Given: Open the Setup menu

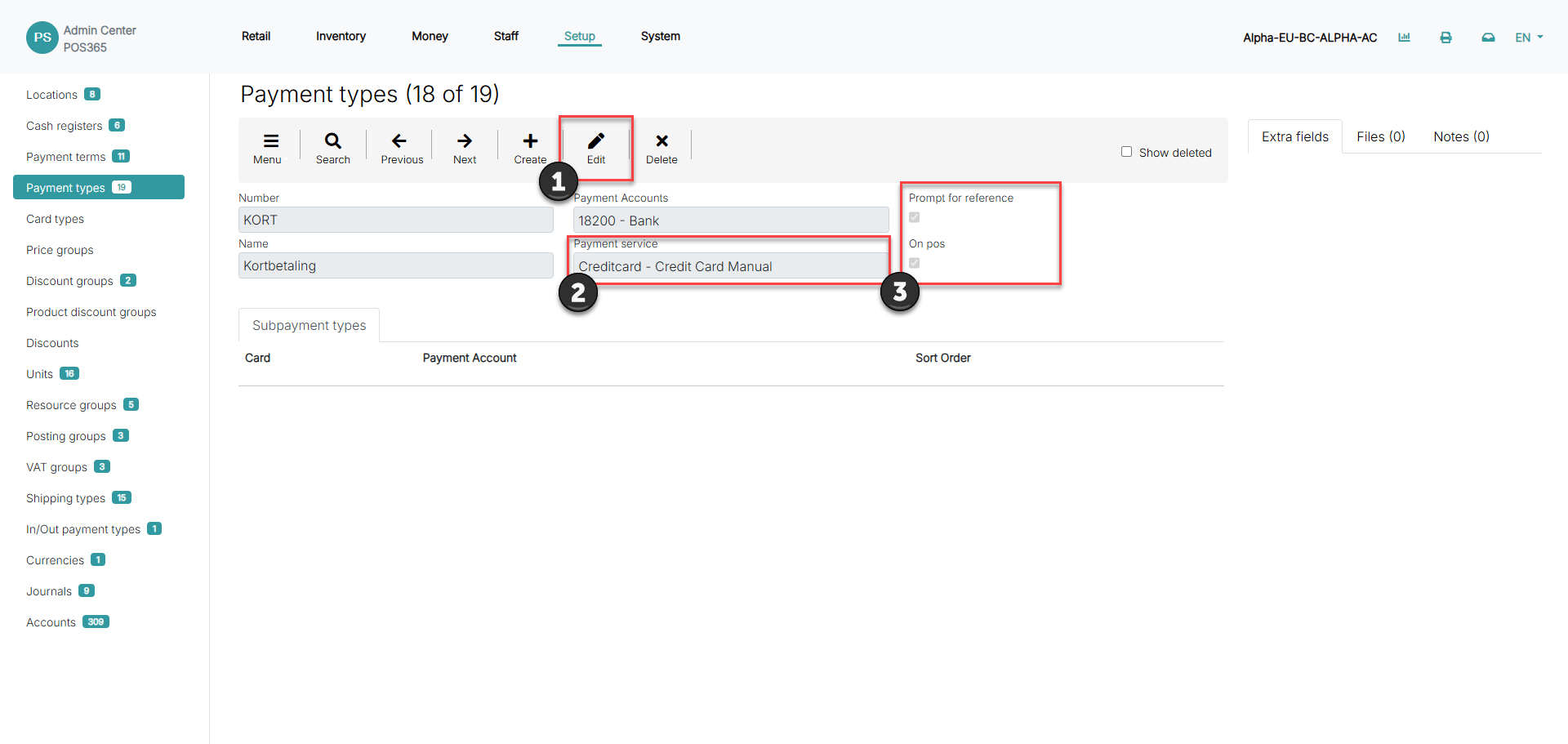Looking at the screenshot, I should (580, 36).
